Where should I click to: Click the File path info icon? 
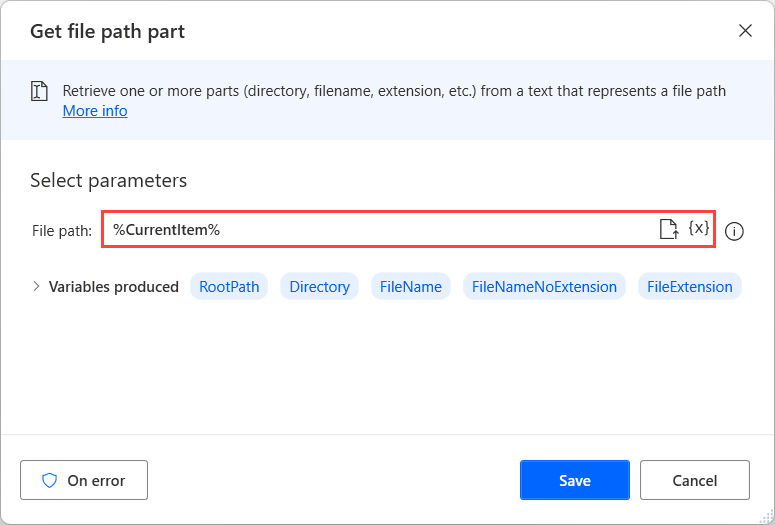click(x=734, y=231)
